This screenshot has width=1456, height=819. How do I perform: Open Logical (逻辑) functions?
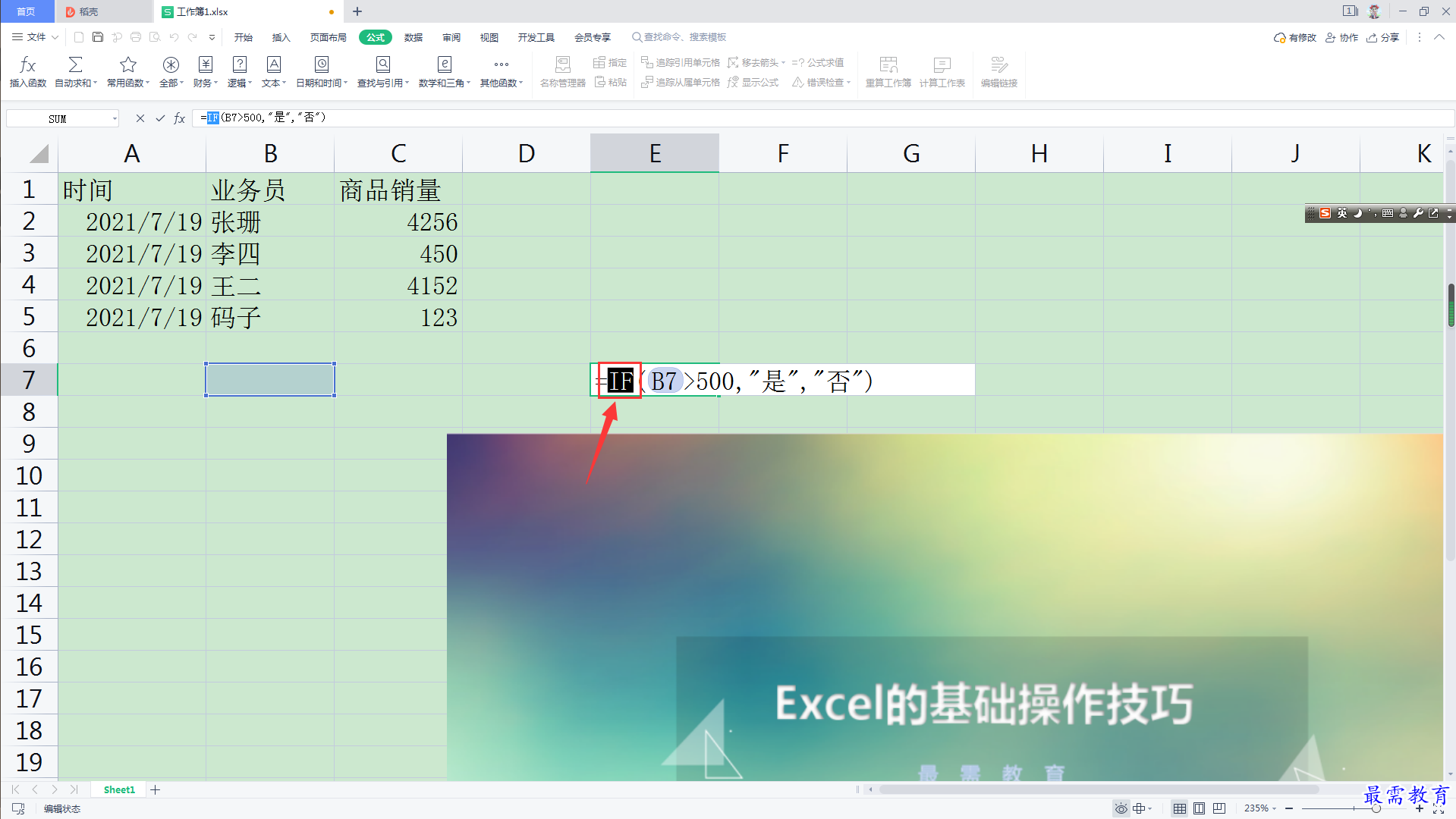pos(240,72)
